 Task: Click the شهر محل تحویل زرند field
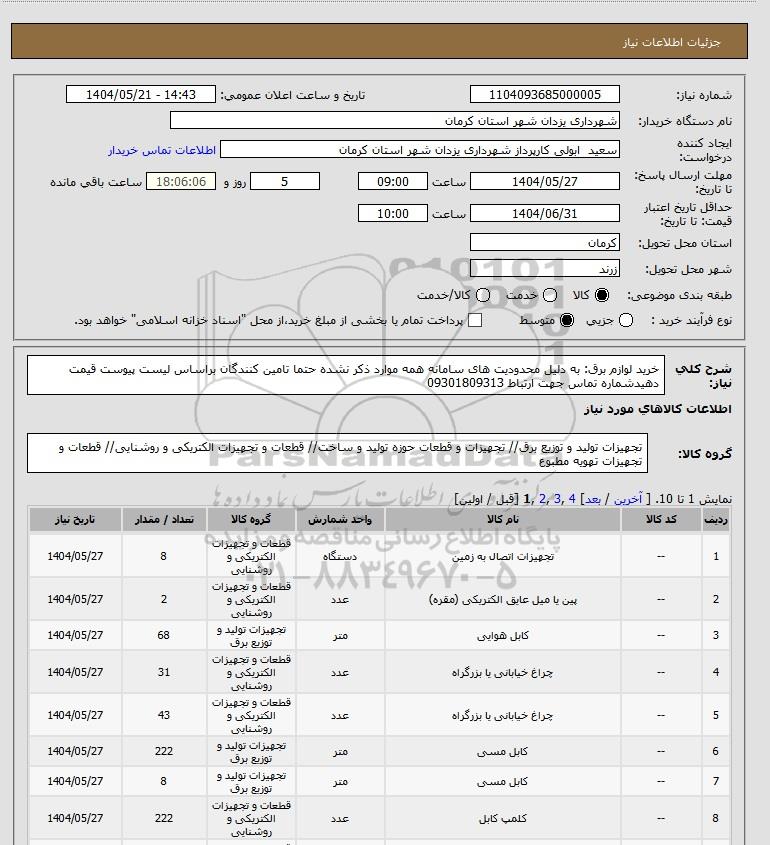point(545,268)
